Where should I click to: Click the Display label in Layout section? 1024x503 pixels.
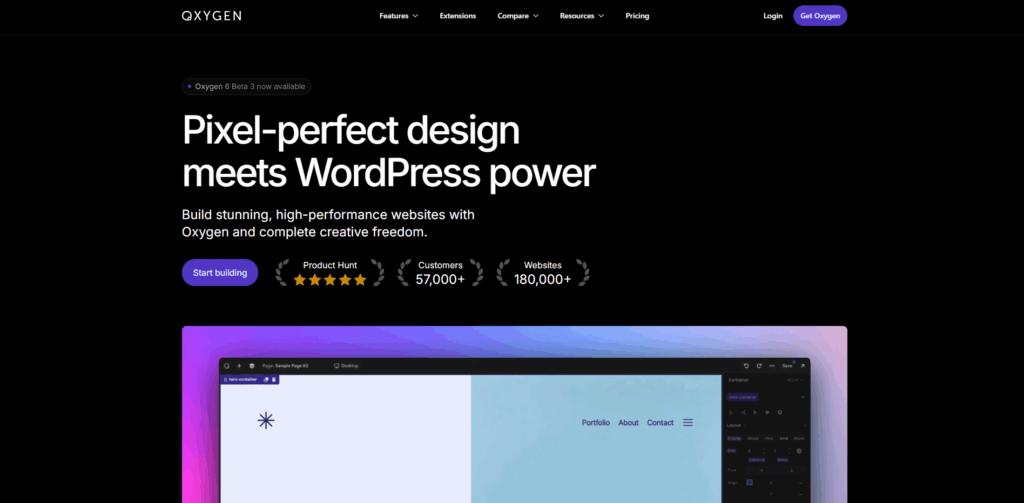[x=734, y=438]
